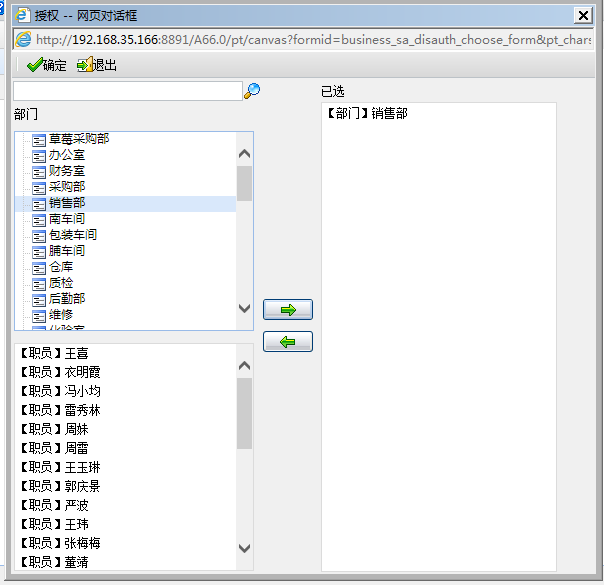The image size is (604, 585).
Task: Click the green left arrow remove button
Action: click(288, 342)
